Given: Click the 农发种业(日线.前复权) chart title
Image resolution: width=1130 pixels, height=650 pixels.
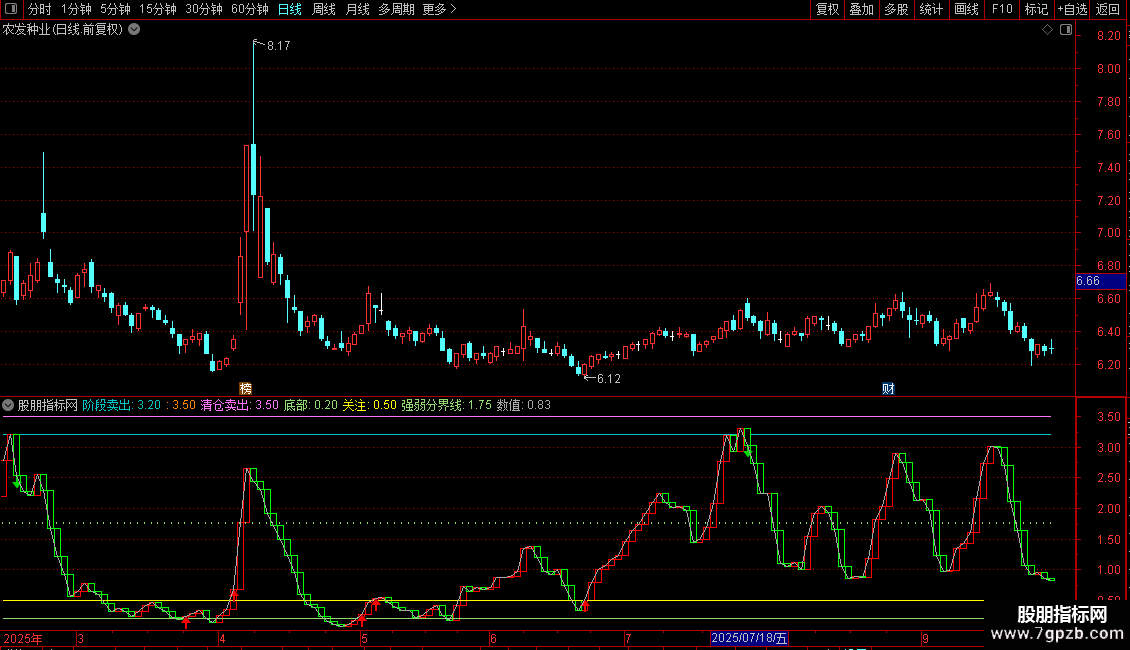Looking at the screenshot, I should click(63, 30).
